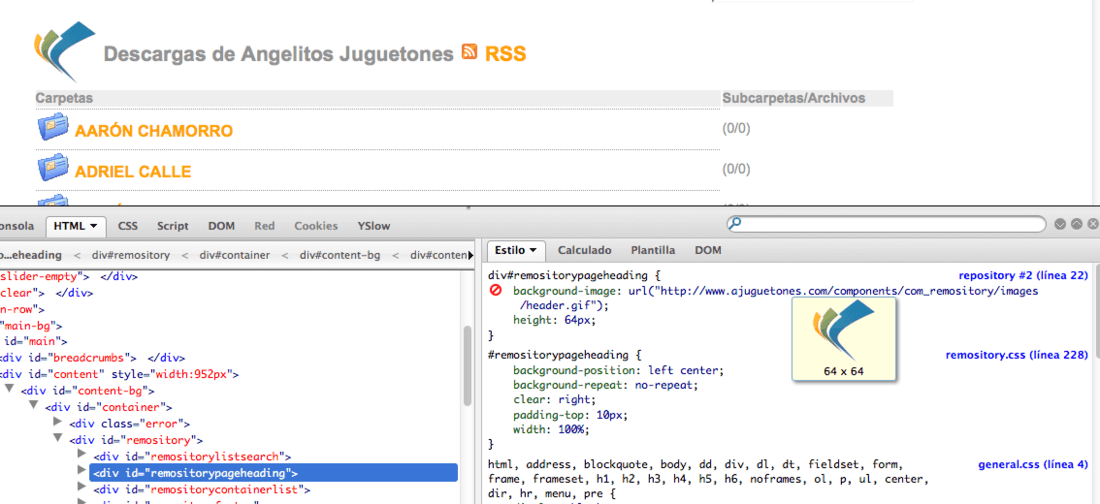Click the RSS feed icon

(470, 51)
